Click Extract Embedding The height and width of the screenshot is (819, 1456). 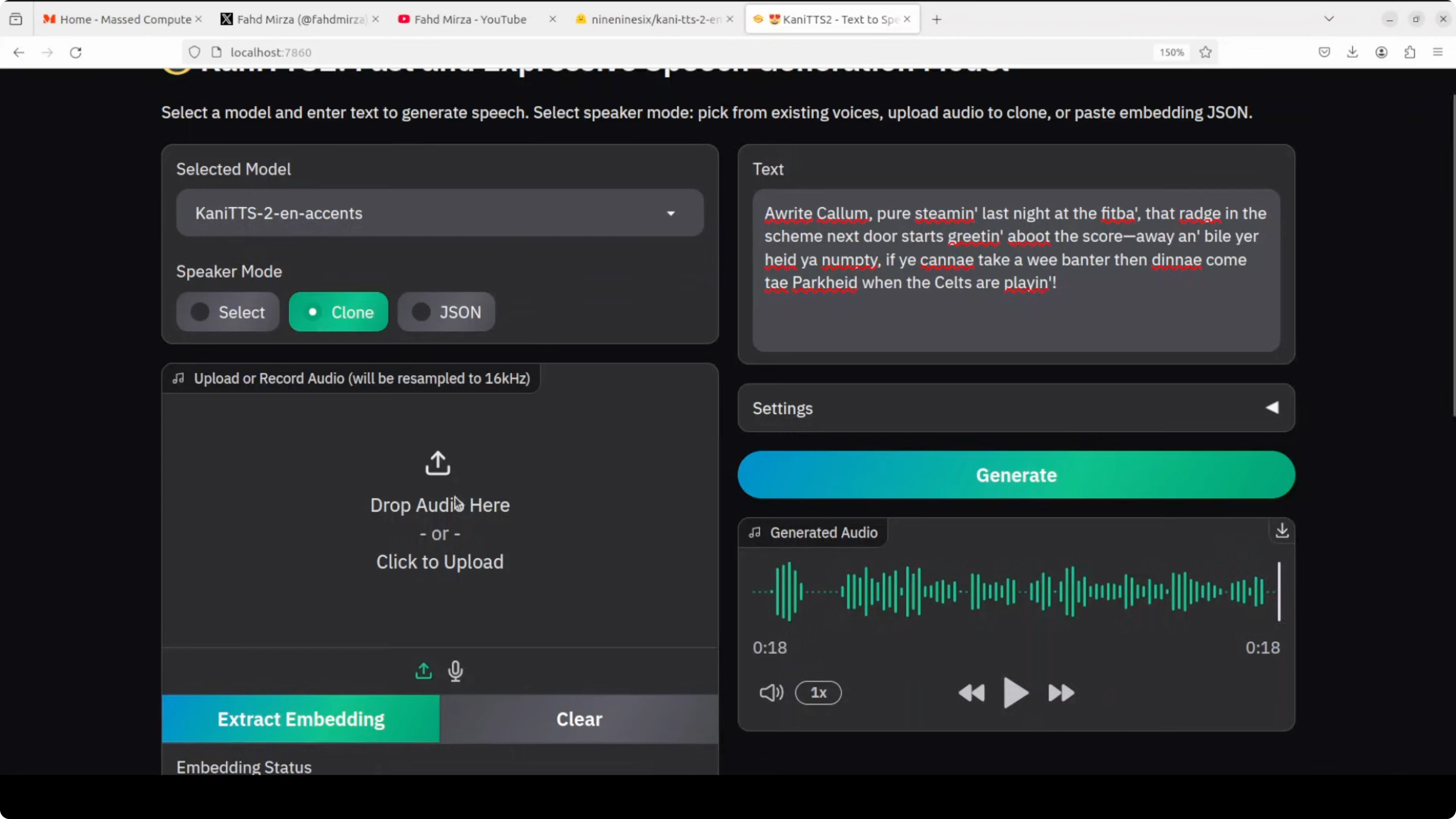(x=301, y=719)
